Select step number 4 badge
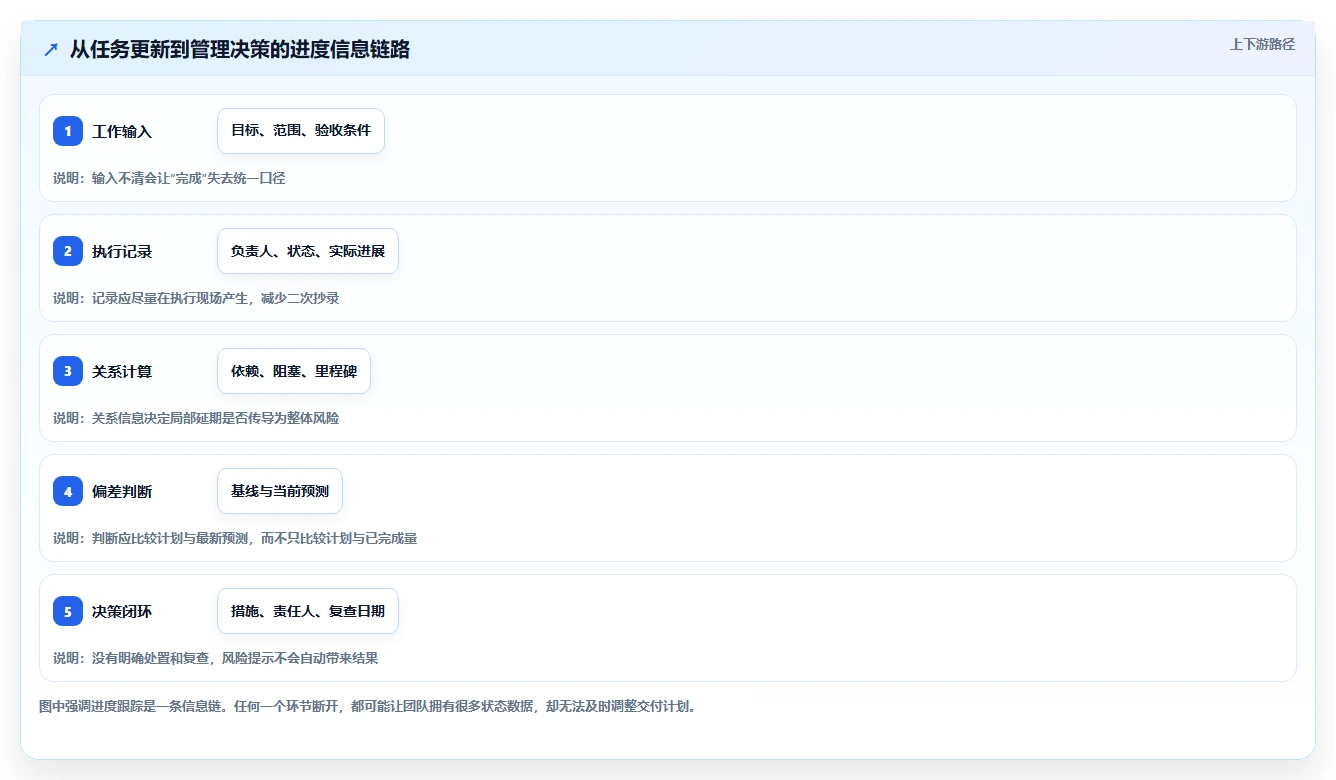The height and width of the screenshot is (780, 1336). (68, 491)
